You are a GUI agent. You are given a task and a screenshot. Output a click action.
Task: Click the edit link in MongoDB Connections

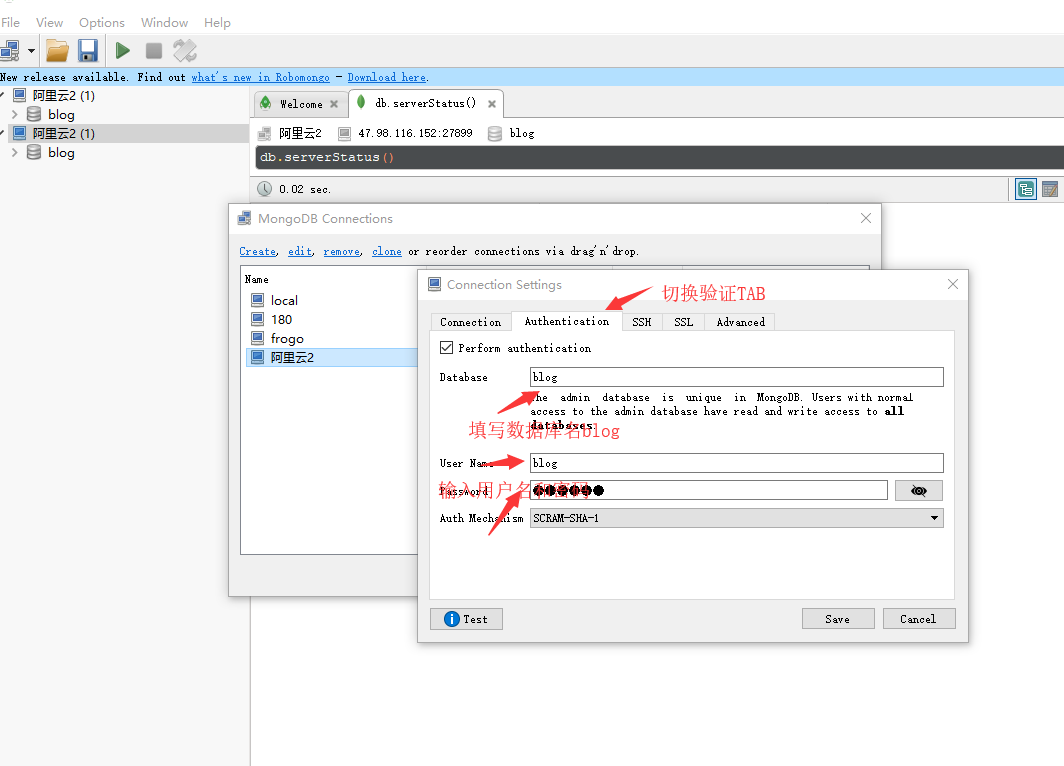pos(300,251)
